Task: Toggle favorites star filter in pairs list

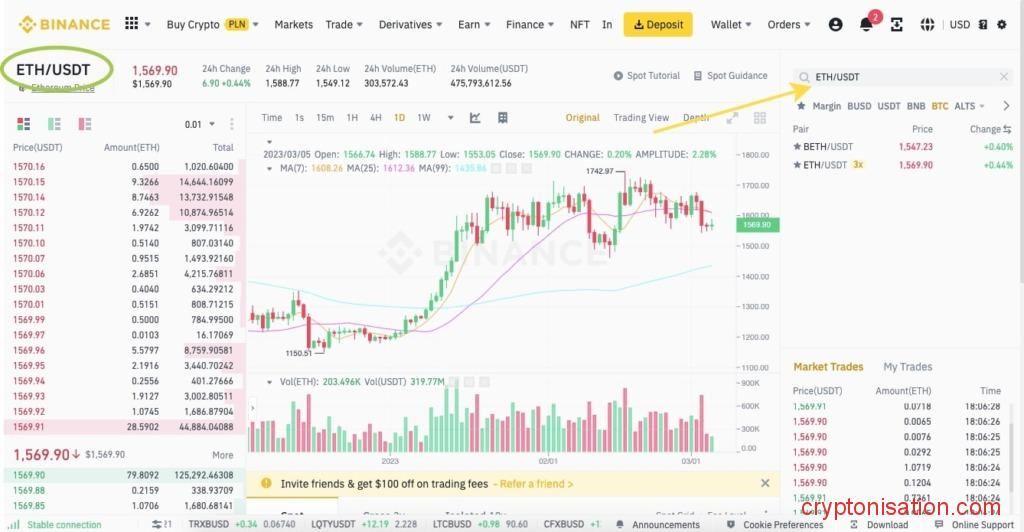Action: 799,106
